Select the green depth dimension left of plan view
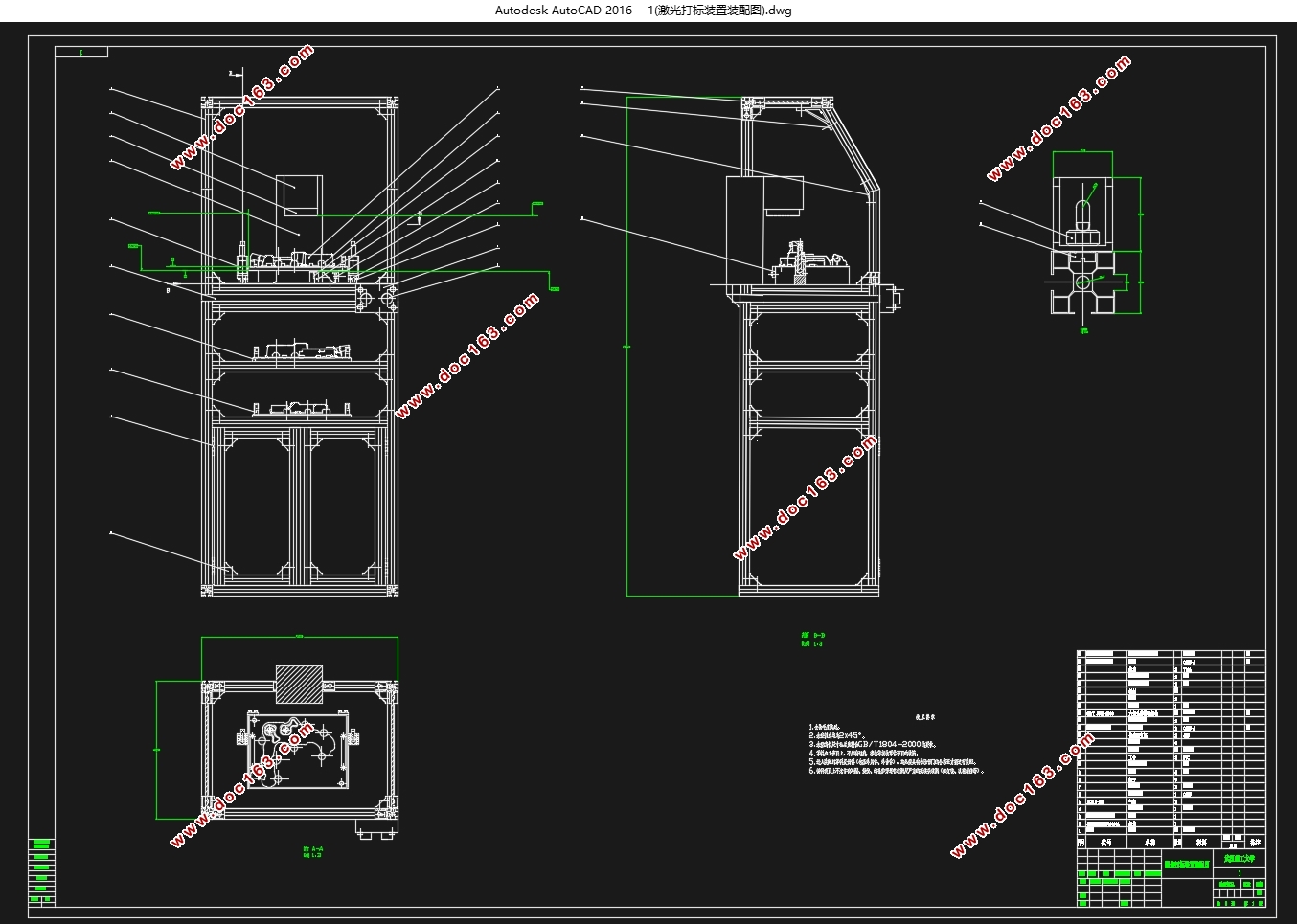Image resolution: width=1297 pixels, height=924 pixels. tap(157, 749)
